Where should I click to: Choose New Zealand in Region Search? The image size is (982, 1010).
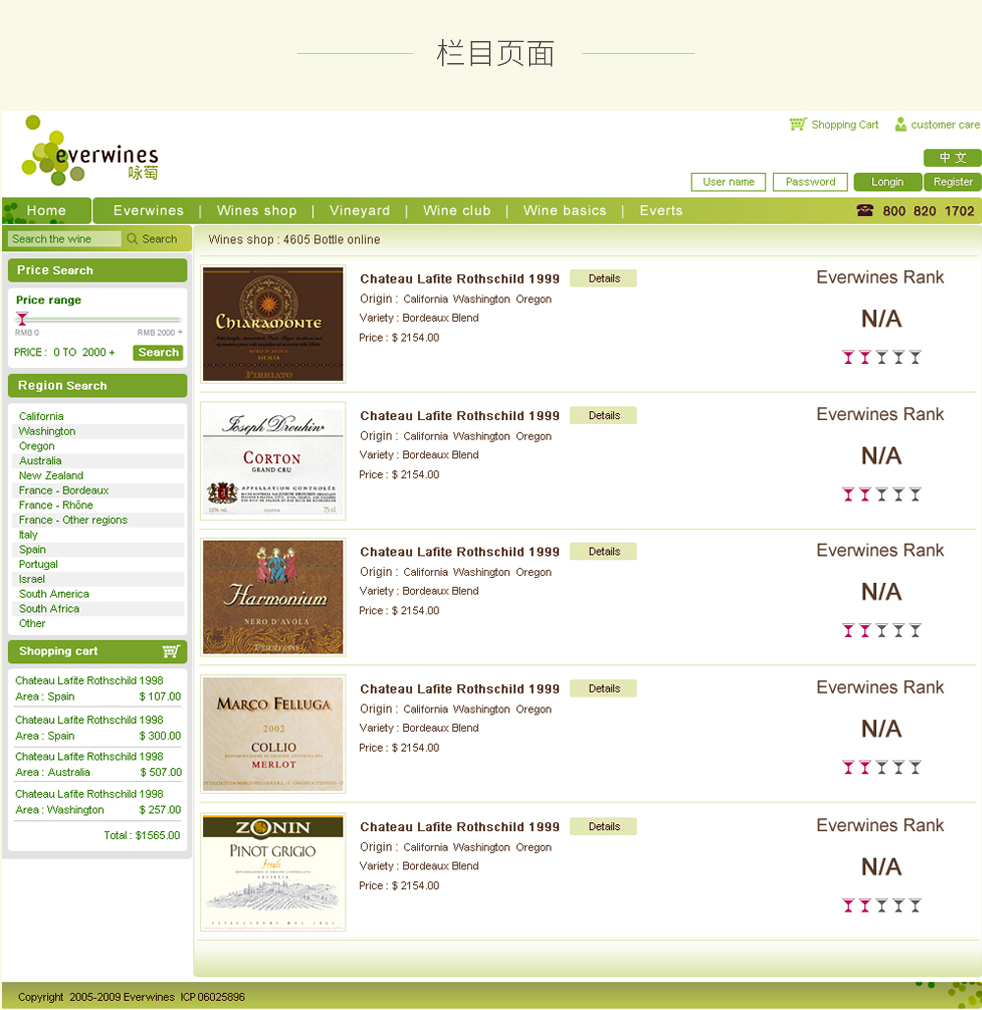51,476
